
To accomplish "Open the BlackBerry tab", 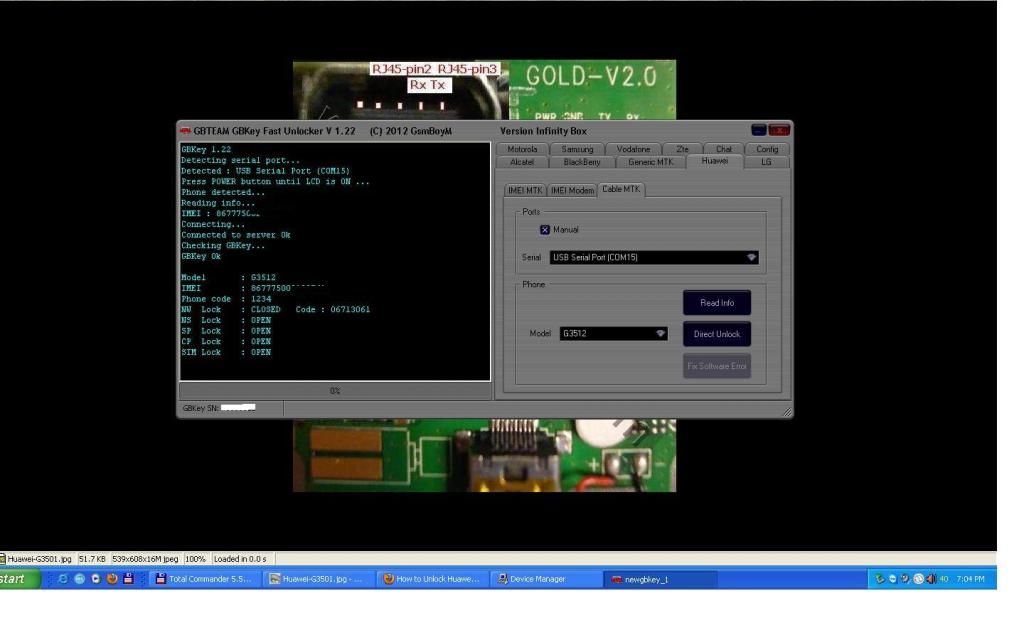I will (x=582, y=162).
